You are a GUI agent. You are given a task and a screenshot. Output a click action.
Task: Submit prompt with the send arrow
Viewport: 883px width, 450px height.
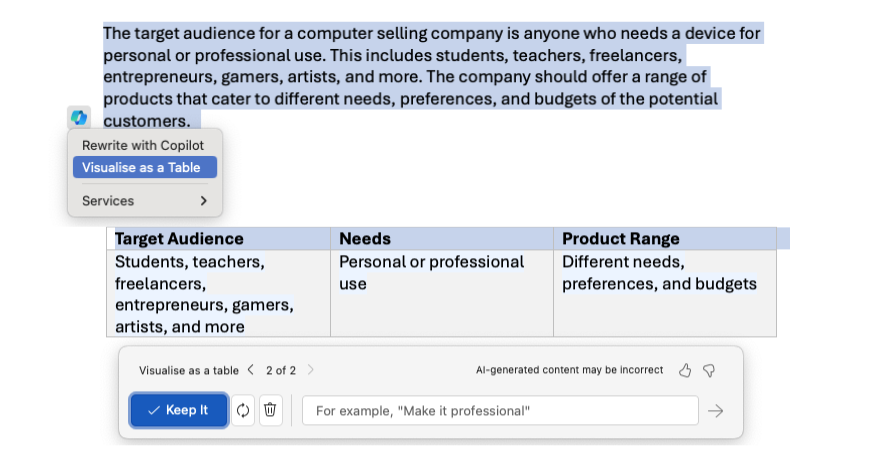[715, 410]
